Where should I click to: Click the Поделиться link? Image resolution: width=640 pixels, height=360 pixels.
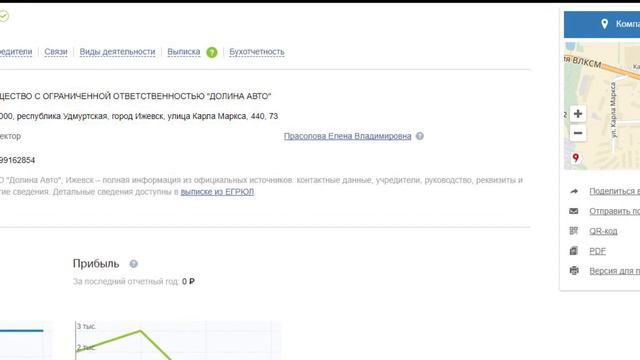click(614, 191)
